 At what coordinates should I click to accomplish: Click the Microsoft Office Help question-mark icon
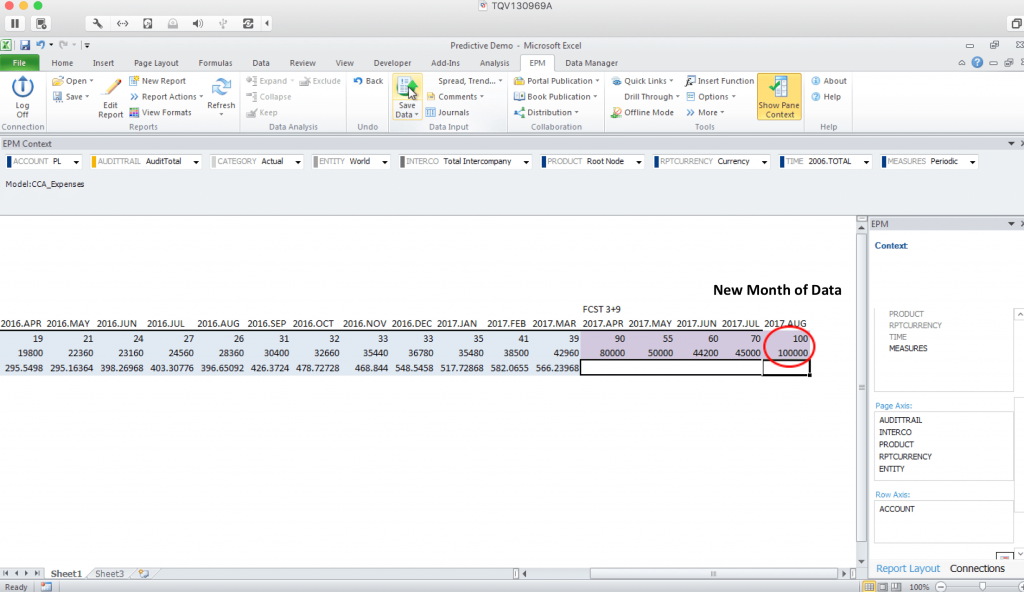(977, 63)
